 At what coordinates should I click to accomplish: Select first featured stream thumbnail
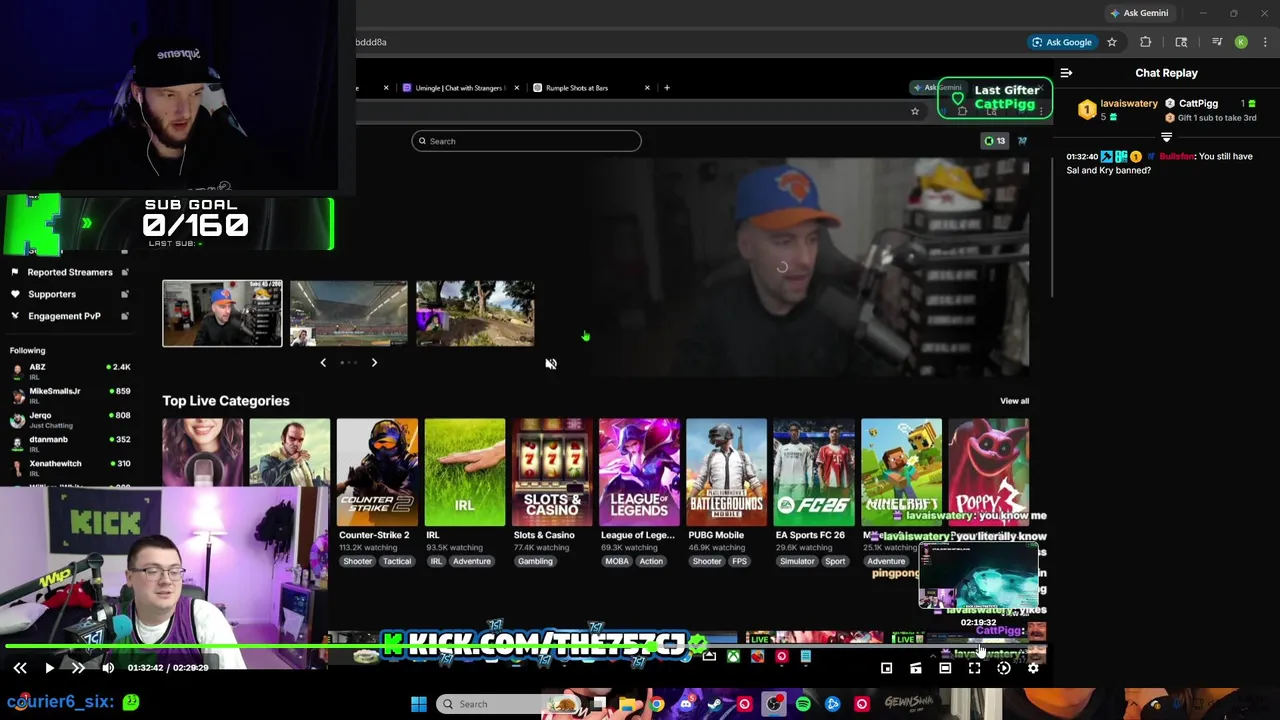(223, 313)
